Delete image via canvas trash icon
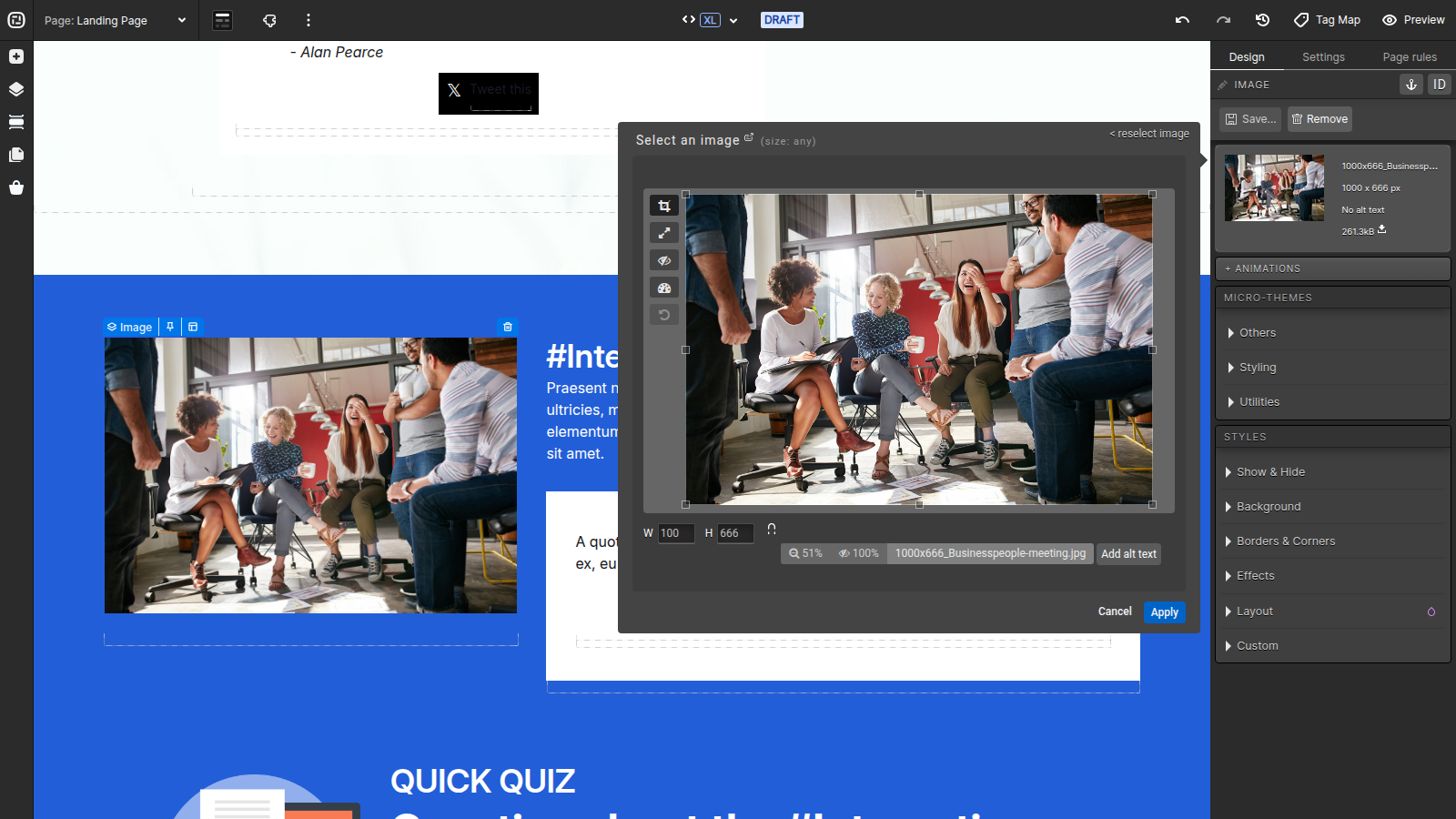This screenshot has height=819, width=1456. point(508,327)
